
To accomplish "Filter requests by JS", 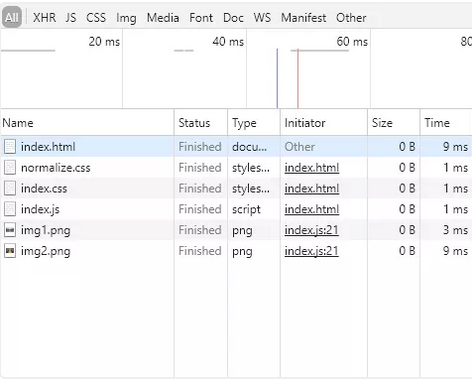I will 71,17.
